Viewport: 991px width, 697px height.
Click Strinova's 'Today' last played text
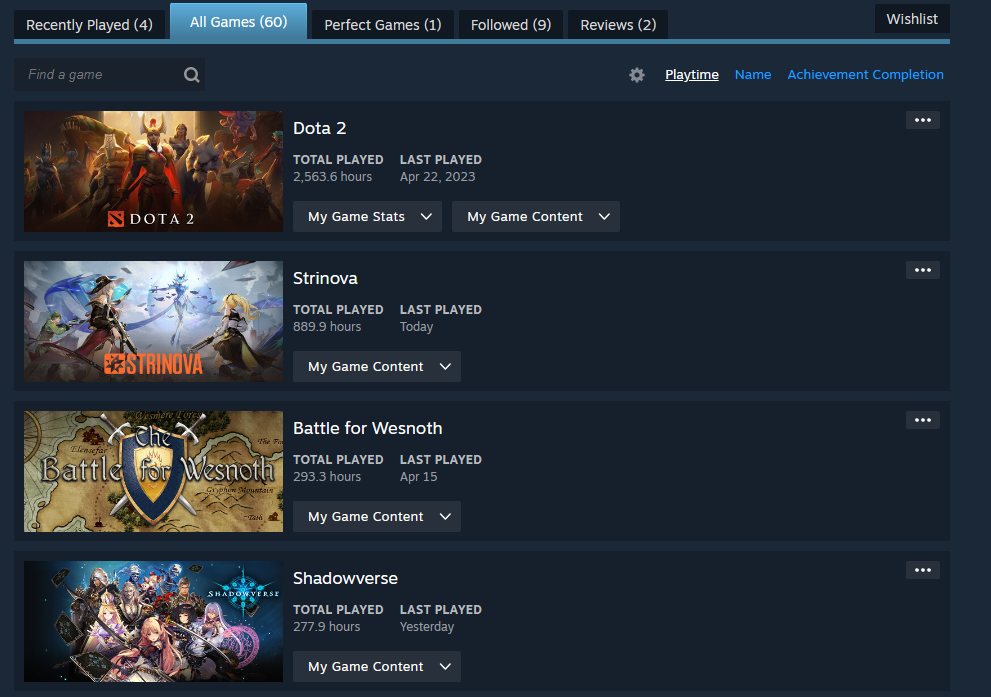[416, 327]
